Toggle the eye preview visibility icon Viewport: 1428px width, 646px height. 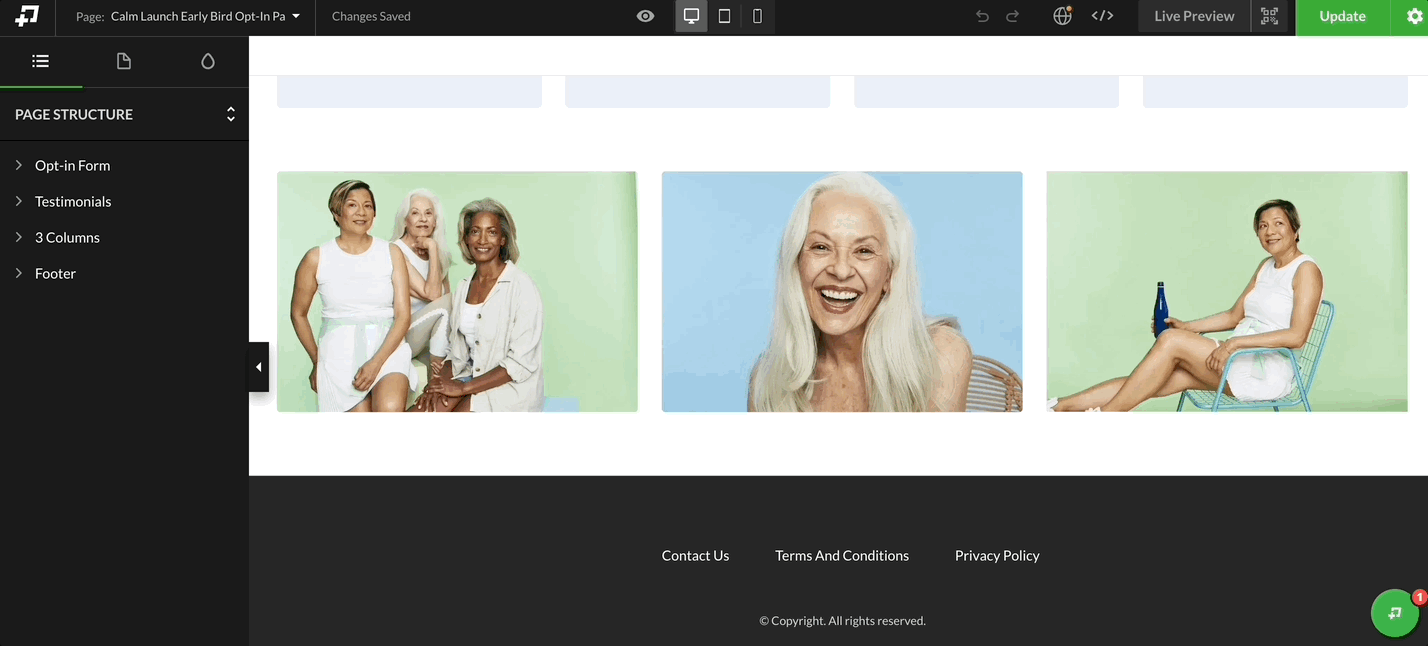pos(646,16)
